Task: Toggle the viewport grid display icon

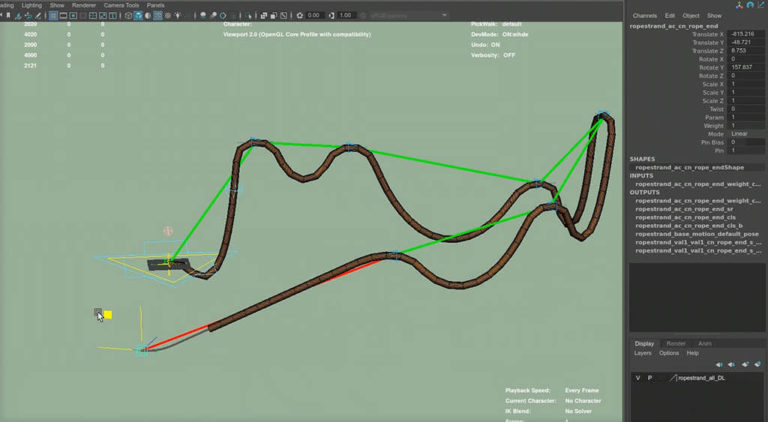Action: [x=53, y=16]
